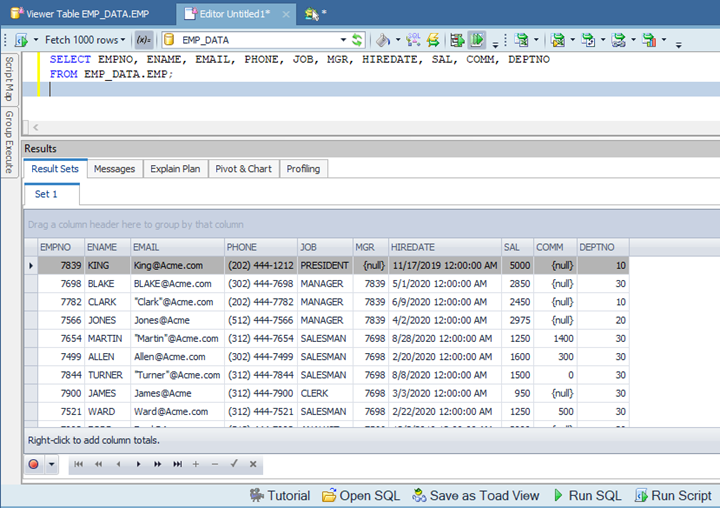
Task: Click the green refresh arrows icon
Action: pyautogui.click(x=357, y=40)
